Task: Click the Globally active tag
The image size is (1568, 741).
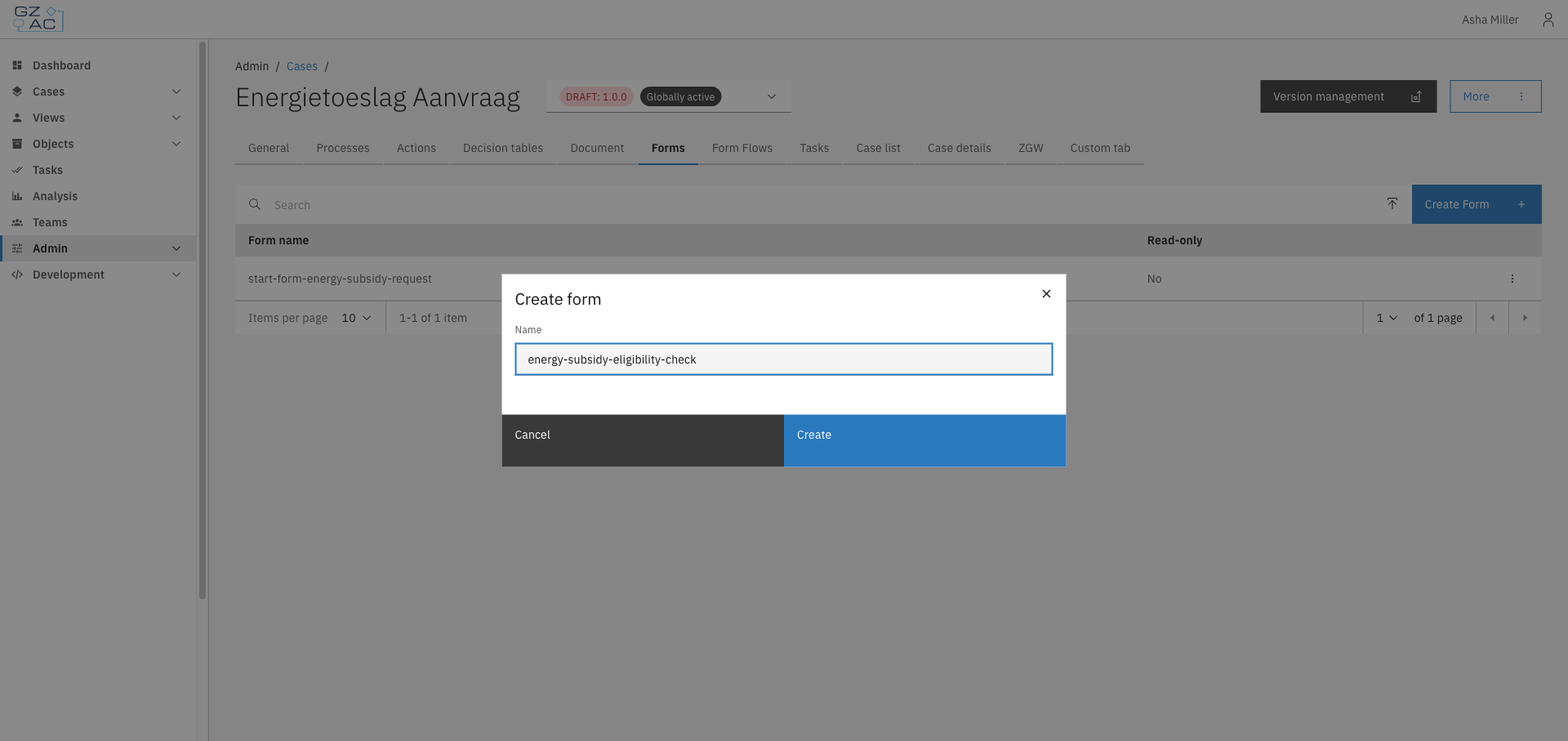Action: (680, 96)
